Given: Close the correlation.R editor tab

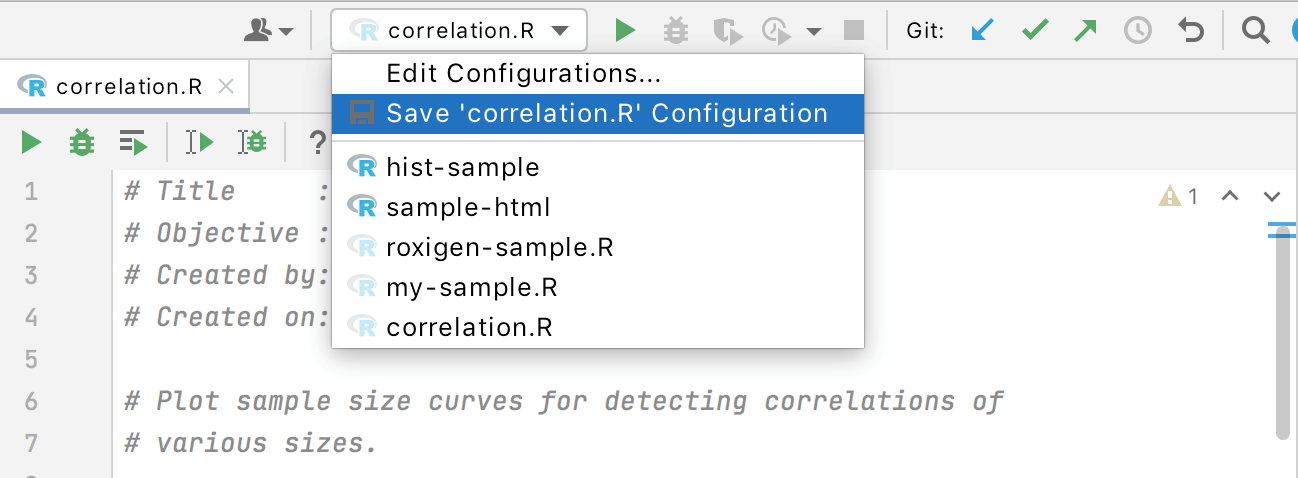Looking at the screenshot, I should click(226, 87).
